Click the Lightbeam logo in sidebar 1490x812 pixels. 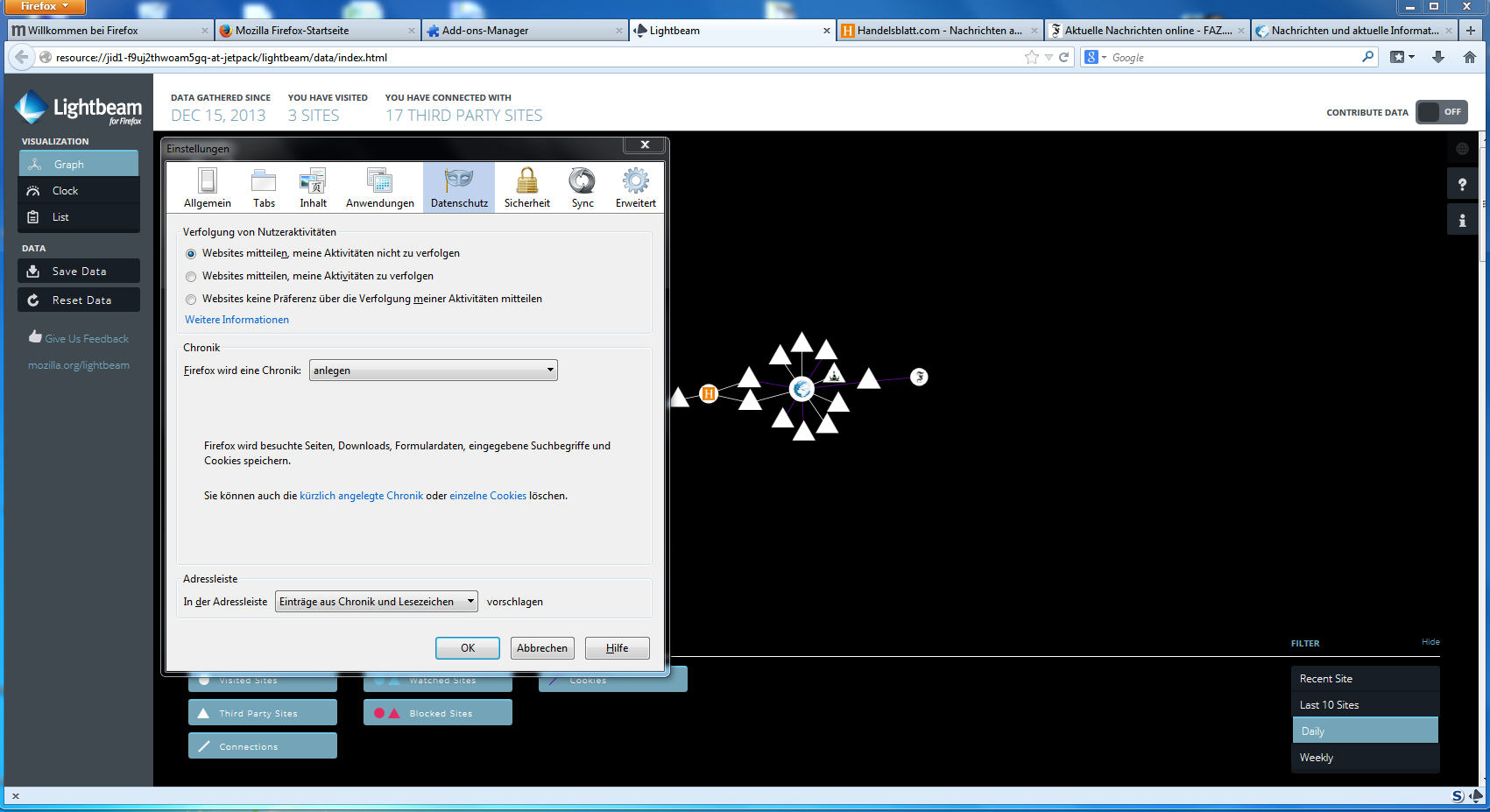[x=78, y=108]
